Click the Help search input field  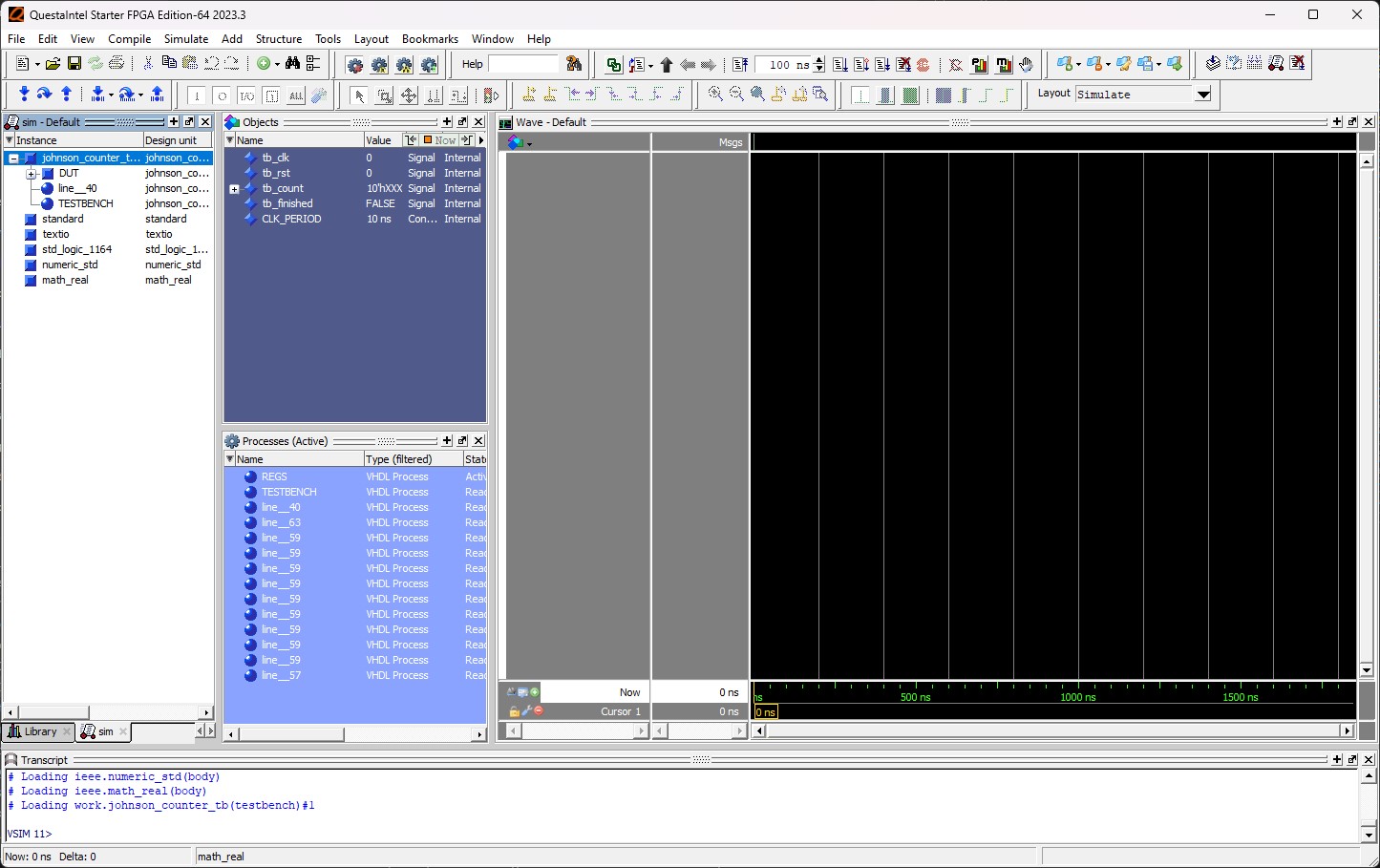(523, 64)
